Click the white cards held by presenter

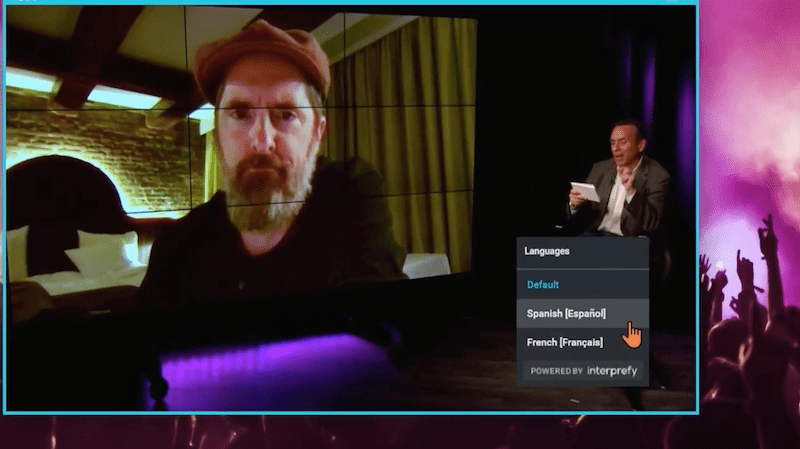pyautogui.click(x=586, y=190)
